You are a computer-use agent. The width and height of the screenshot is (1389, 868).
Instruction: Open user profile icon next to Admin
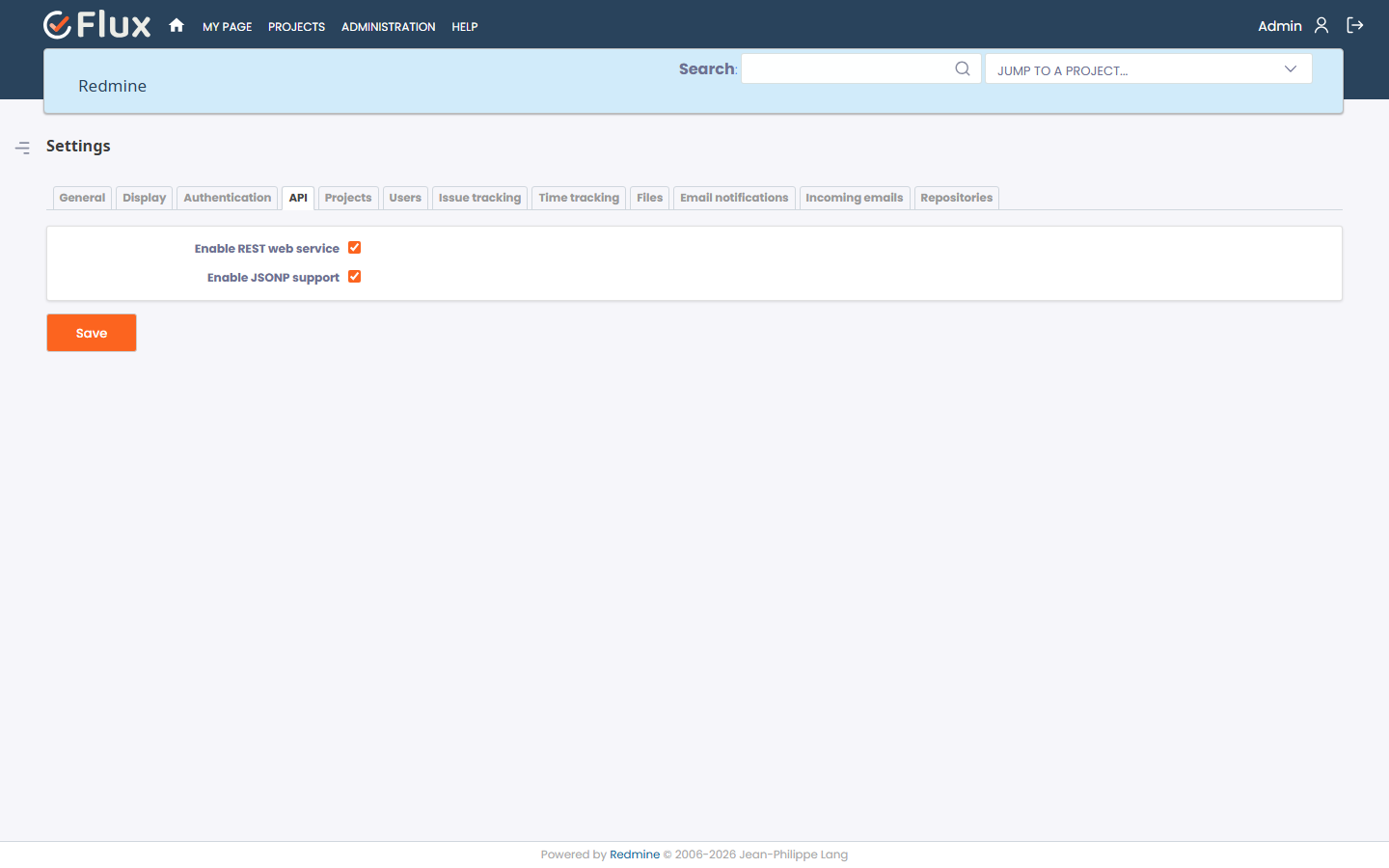click(1321, 25)
